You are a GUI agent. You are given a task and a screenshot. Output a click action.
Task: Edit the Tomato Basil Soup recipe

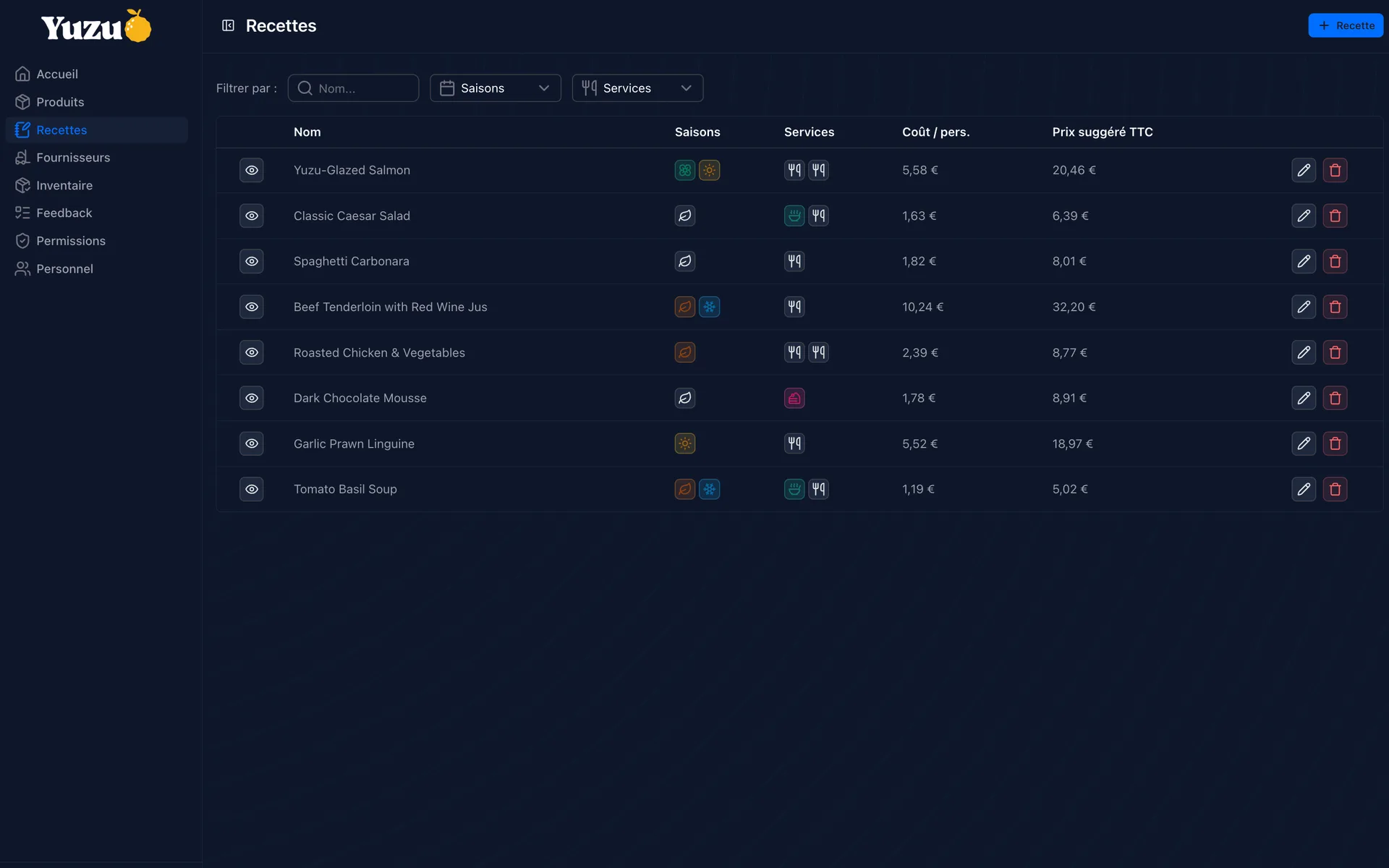click(x=1304, y=489)
